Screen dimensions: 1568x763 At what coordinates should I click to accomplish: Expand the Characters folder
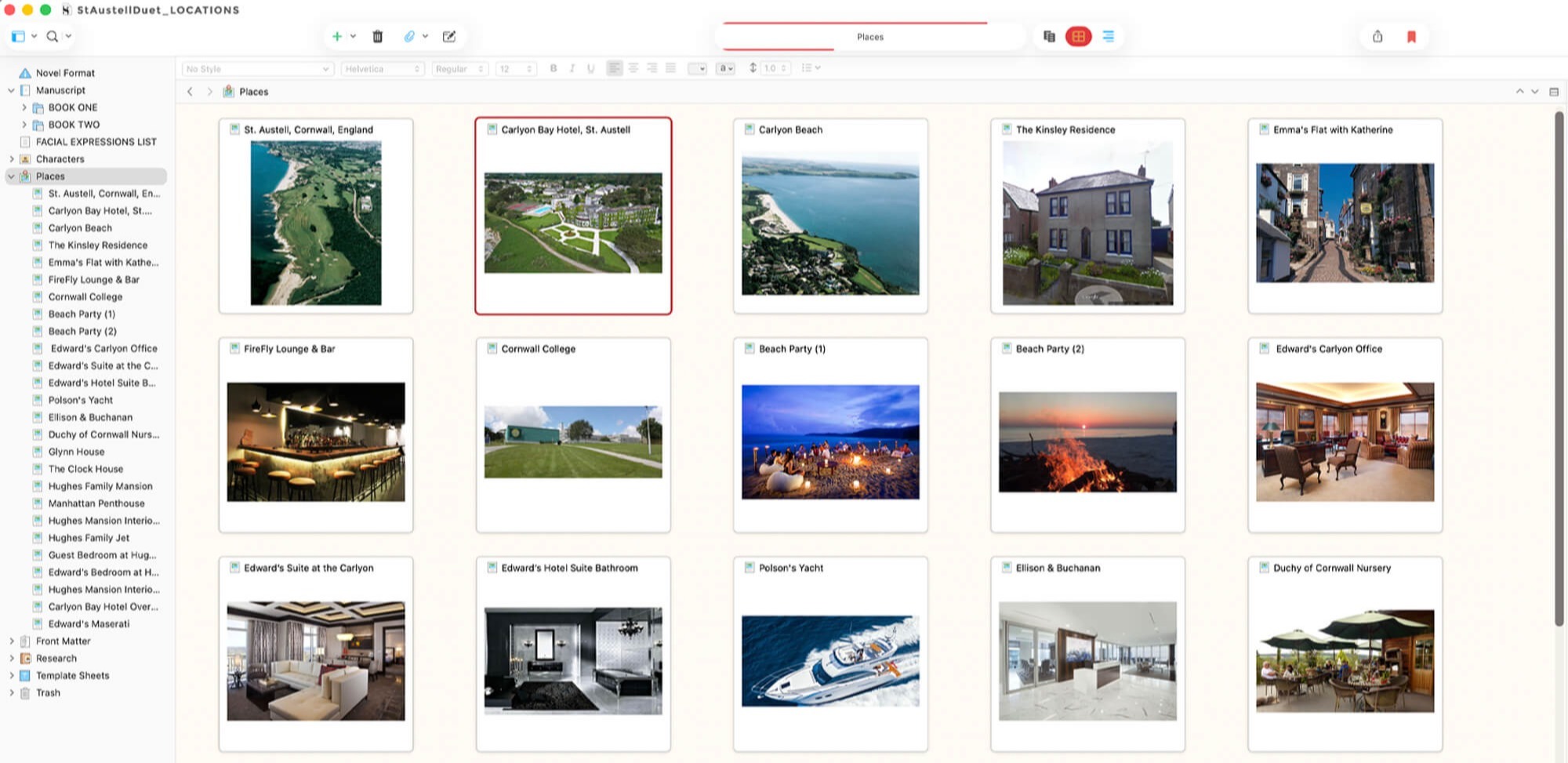11,159
